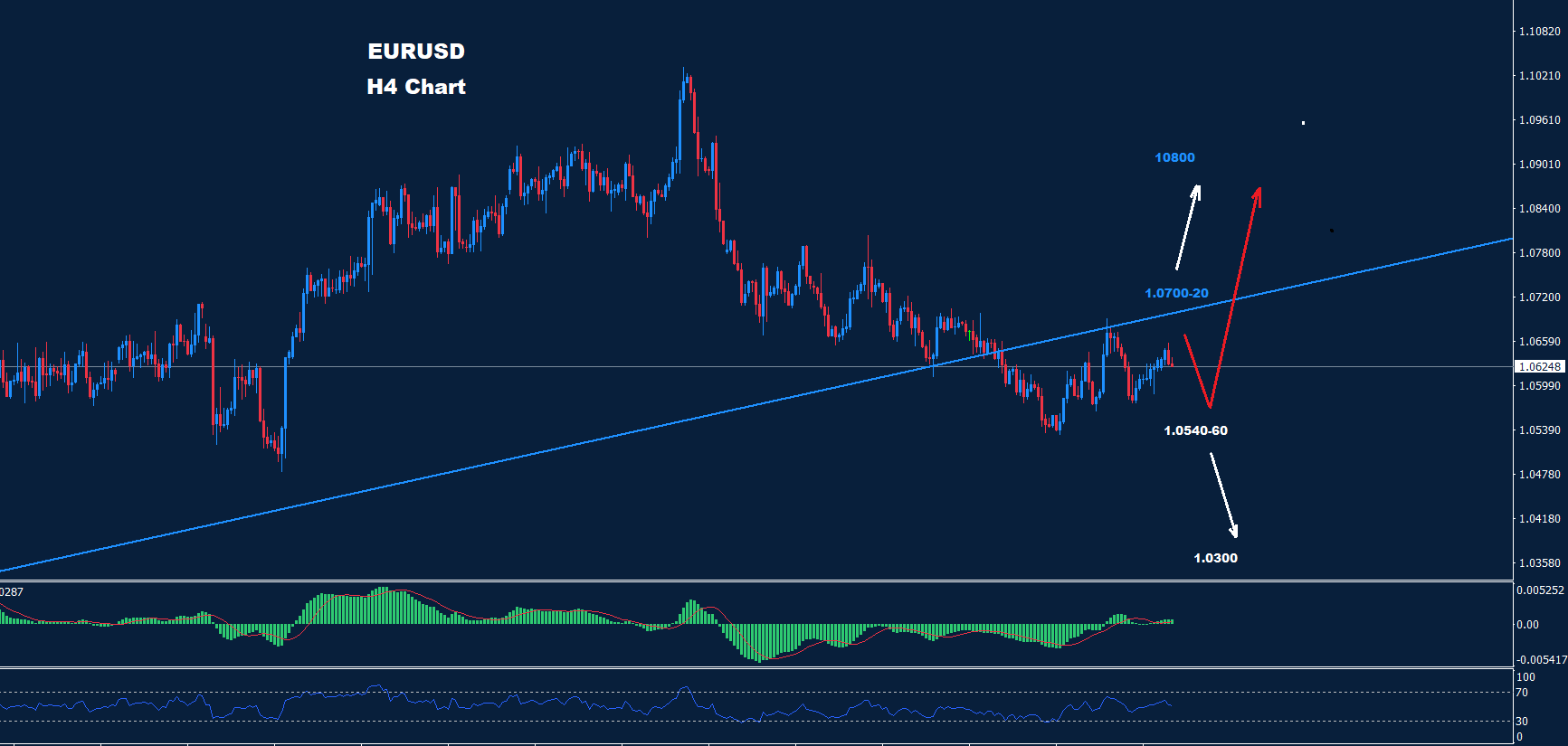Select the 1.10820 price axis label
Screen dimensions: 1568x746
1539,32
